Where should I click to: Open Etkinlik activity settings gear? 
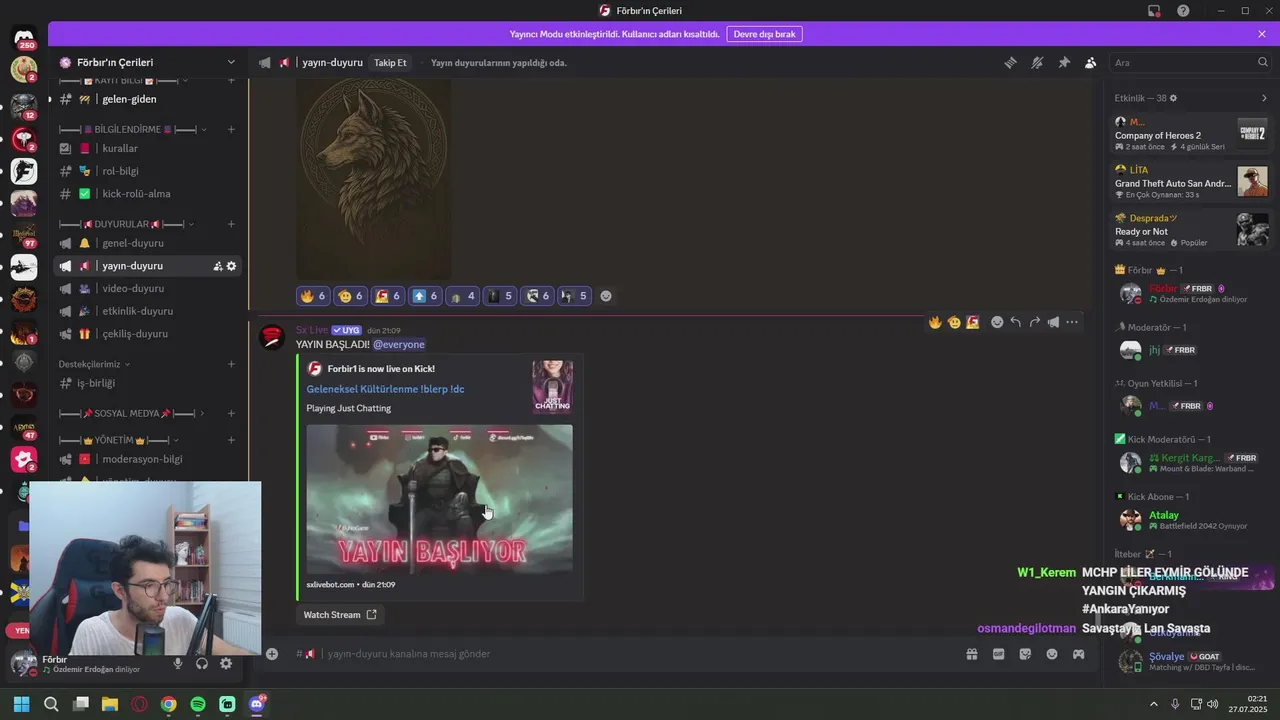[1173, 98]
